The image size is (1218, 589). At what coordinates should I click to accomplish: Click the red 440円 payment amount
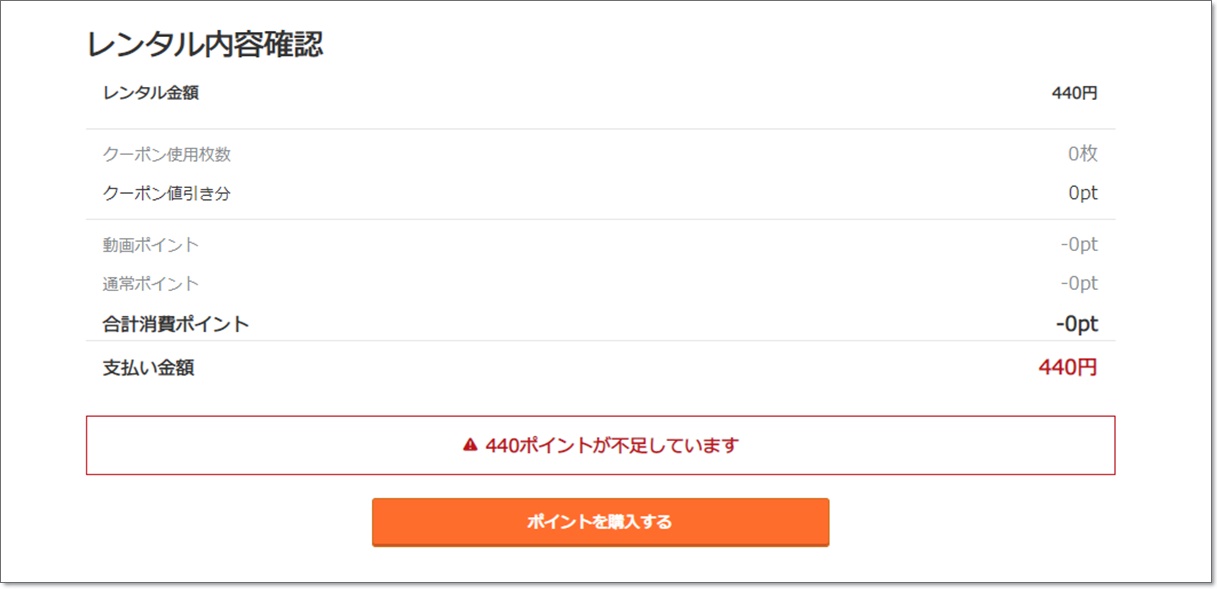(x=1067, y=368)
